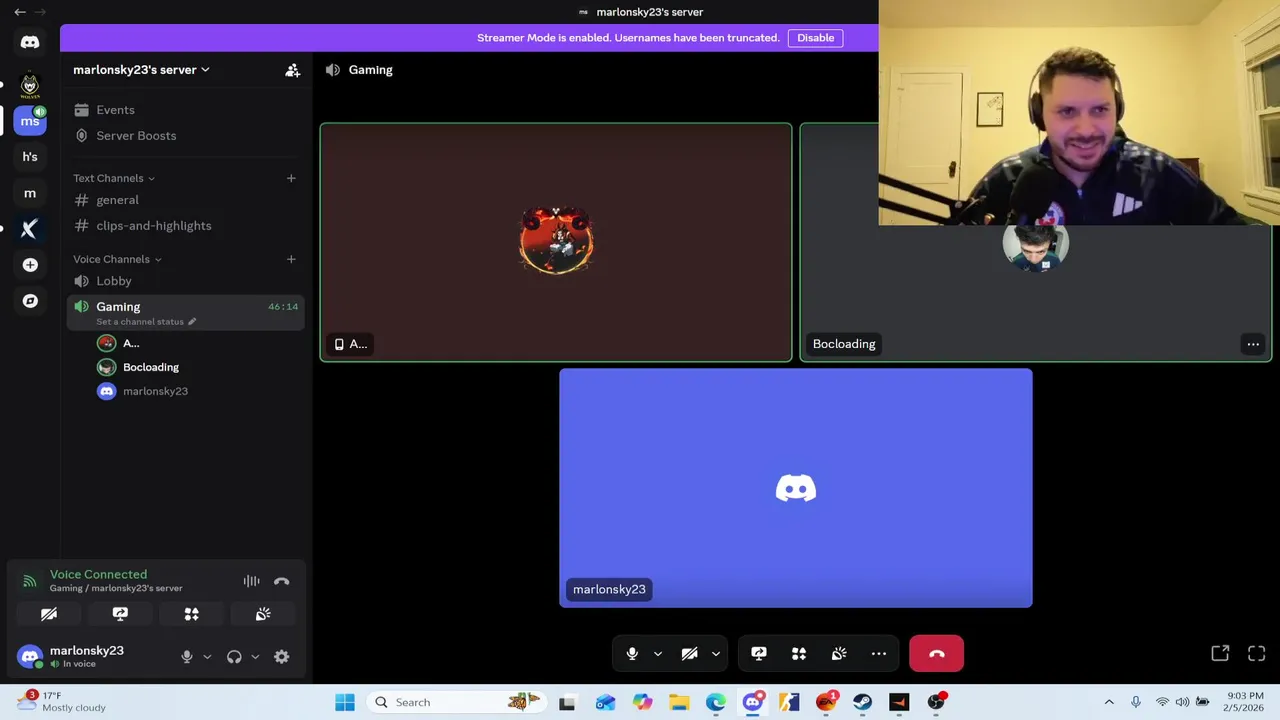The height and width of the screenshot is (720, 1280).
Task: Open camera options arrow in call toolbar
Action: click(x=716, y=654)
